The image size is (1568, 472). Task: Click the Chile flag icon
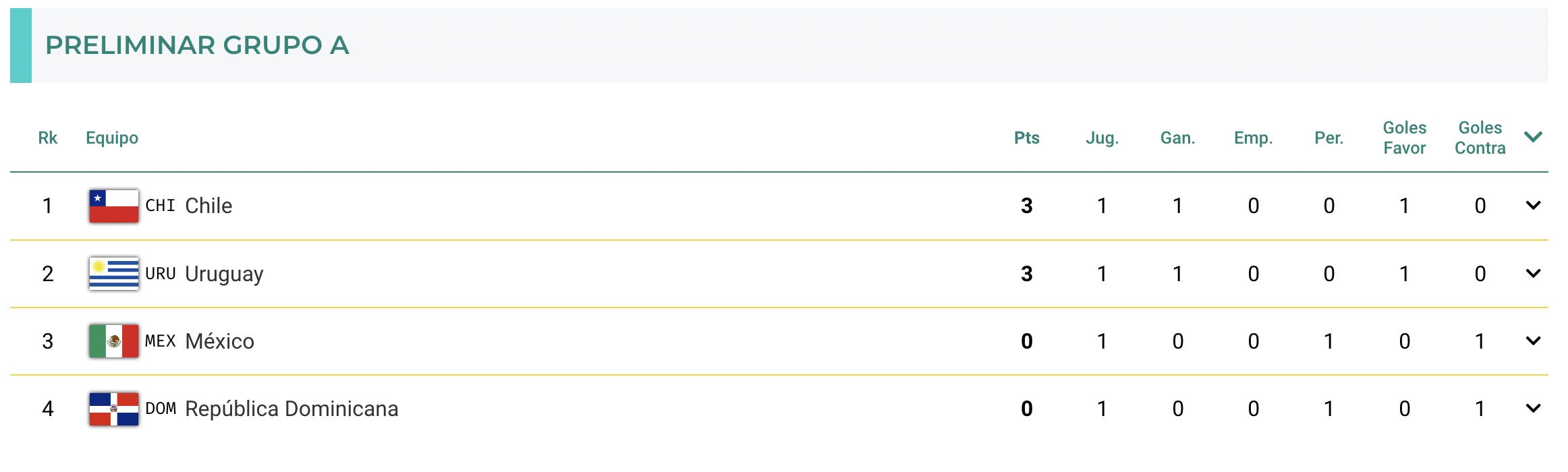114,206
